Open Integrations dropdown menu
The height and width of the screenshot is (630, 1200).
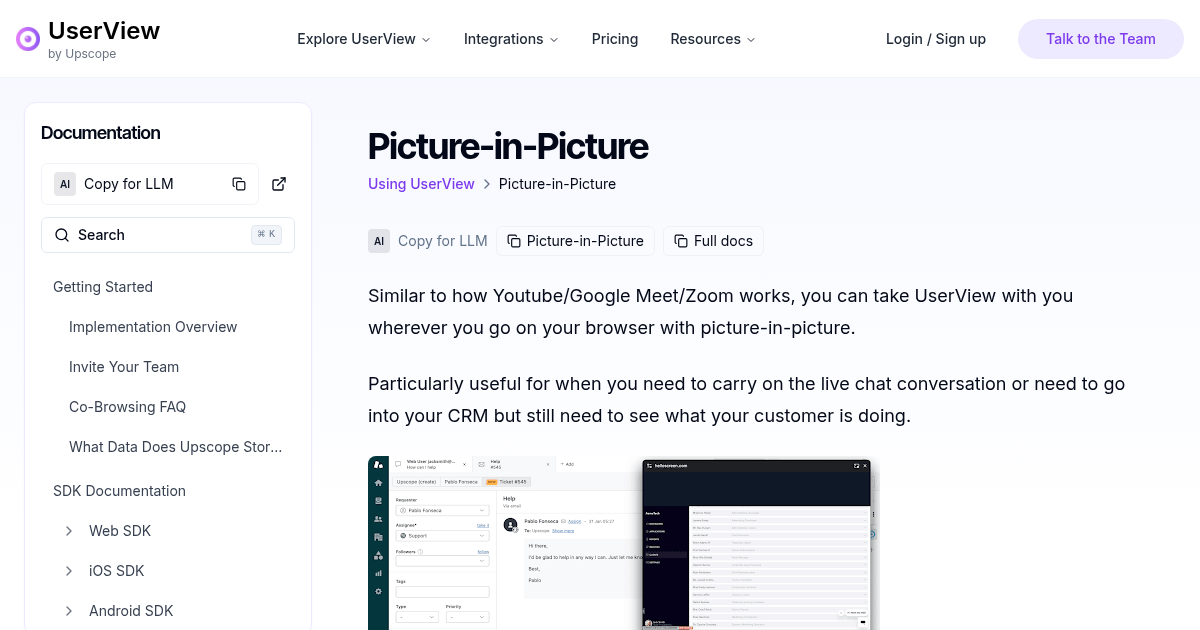point(511,39)
